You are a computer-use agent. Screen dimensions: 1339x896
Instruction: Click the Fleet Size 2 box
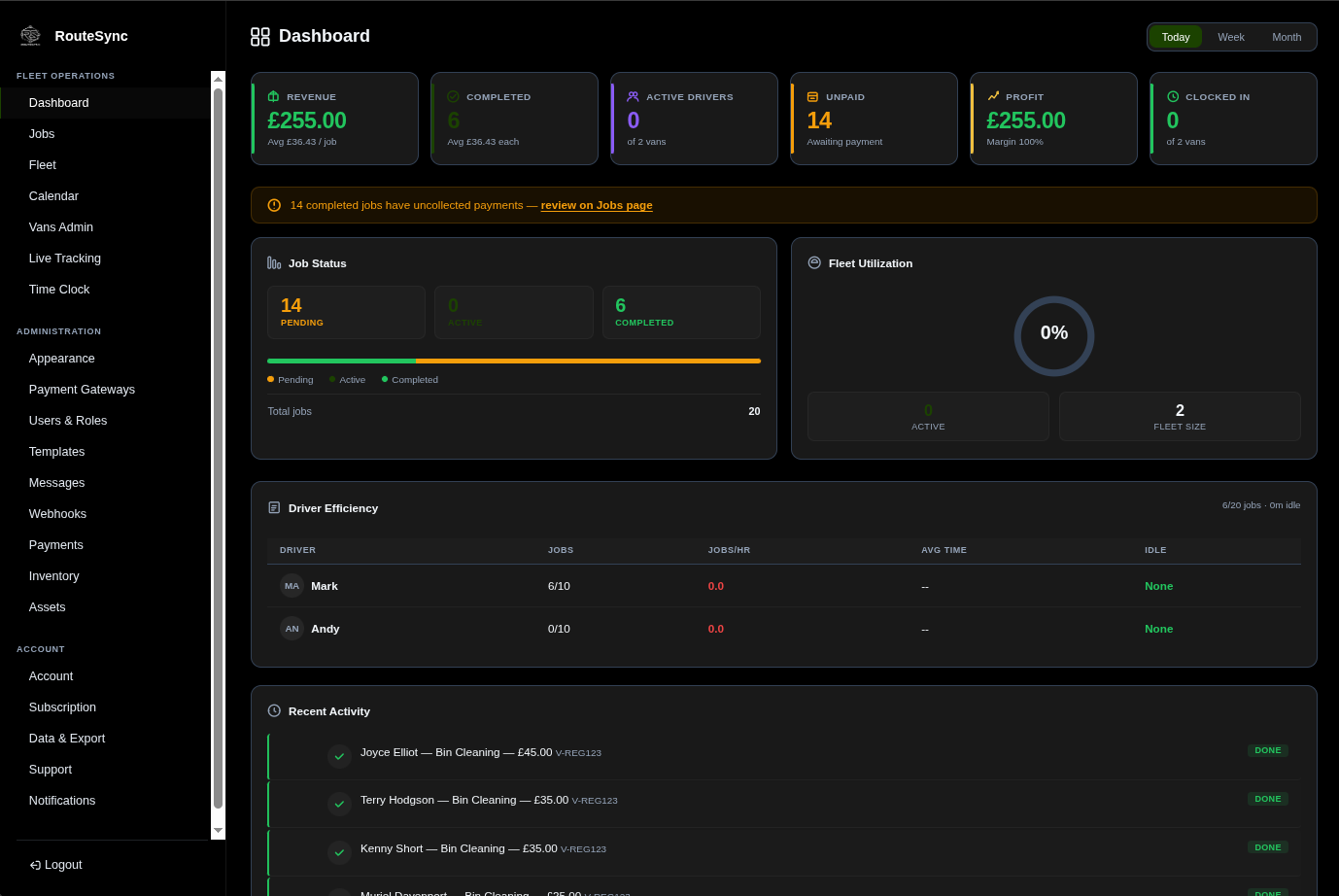click(x=1180, y=417)
